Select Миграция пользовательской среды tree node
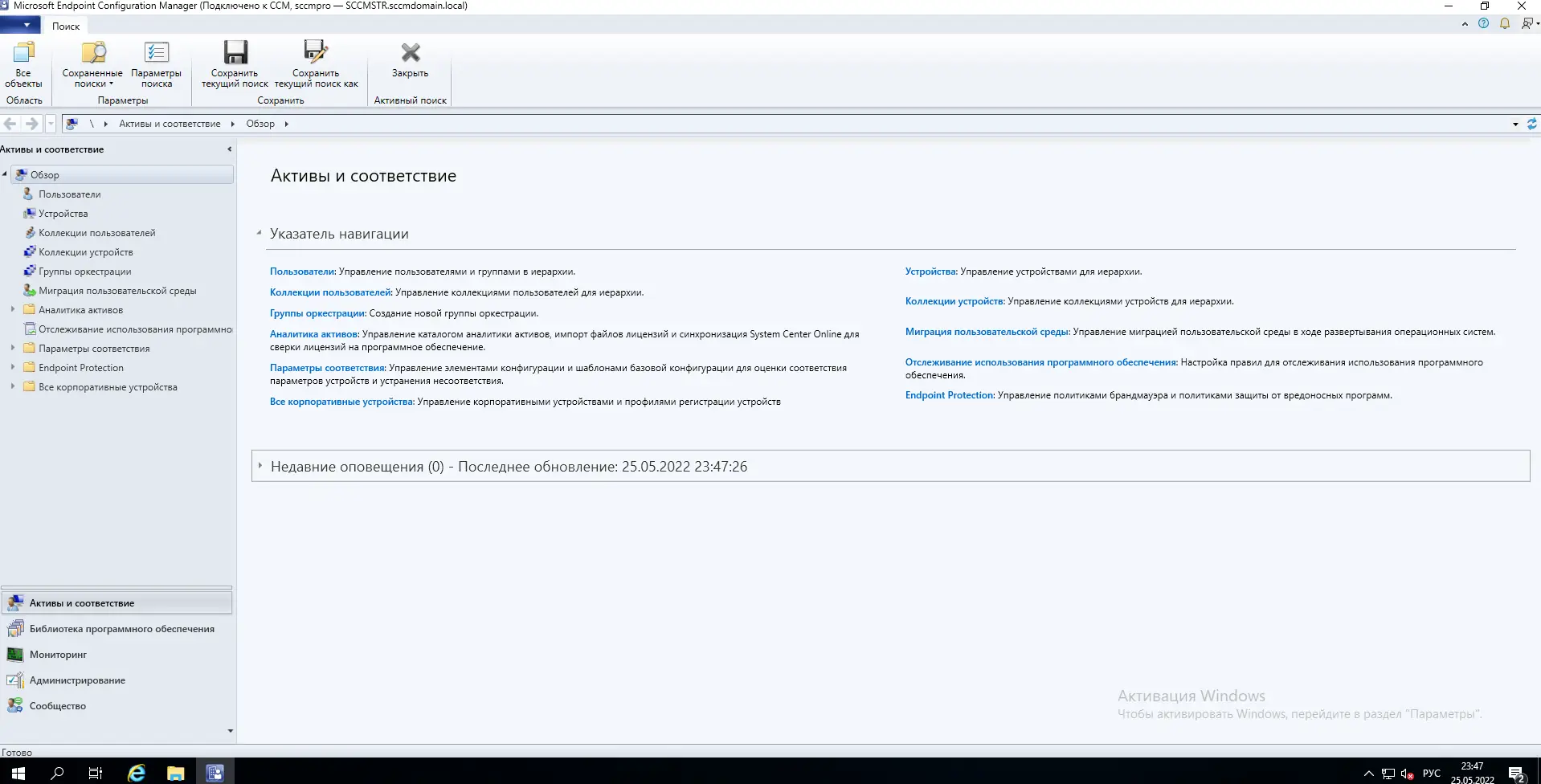Image resolution: width=1541 pixels, height=784 pixels. point(117,291)
